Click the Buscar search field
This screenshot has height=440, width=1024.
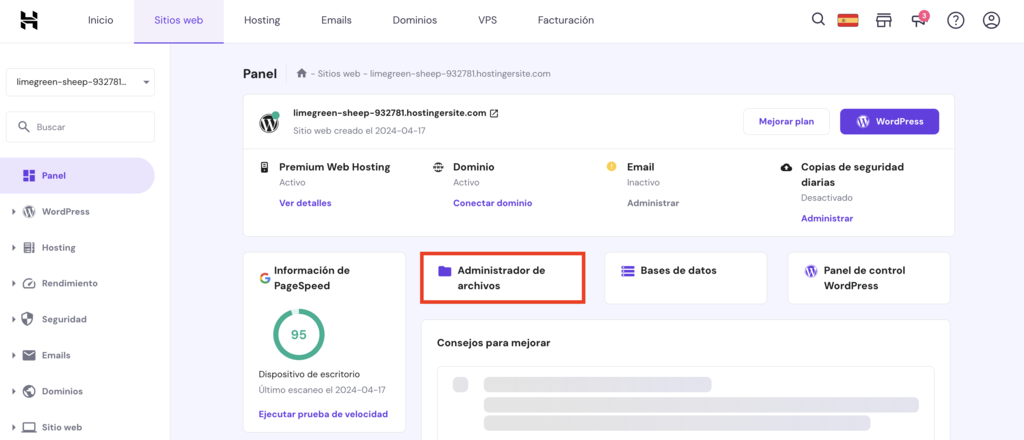coord(80,127)
